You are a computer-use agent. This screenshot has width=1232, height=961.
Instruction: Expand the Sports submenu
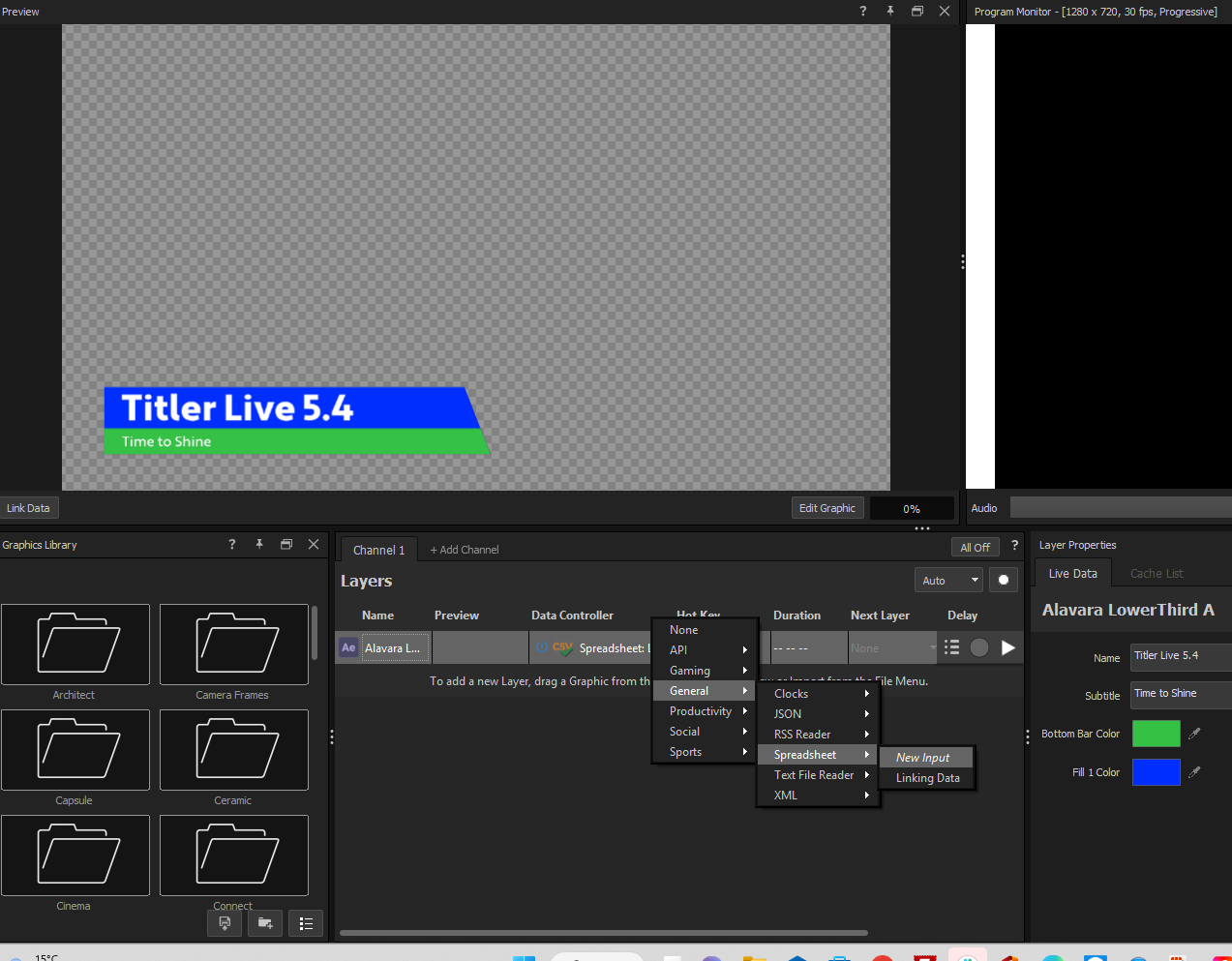[x=704, y=752]
